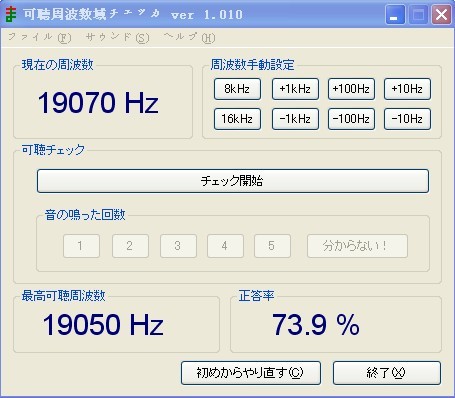Increase frequency with +1kHz button

click(x=295, y=89)
